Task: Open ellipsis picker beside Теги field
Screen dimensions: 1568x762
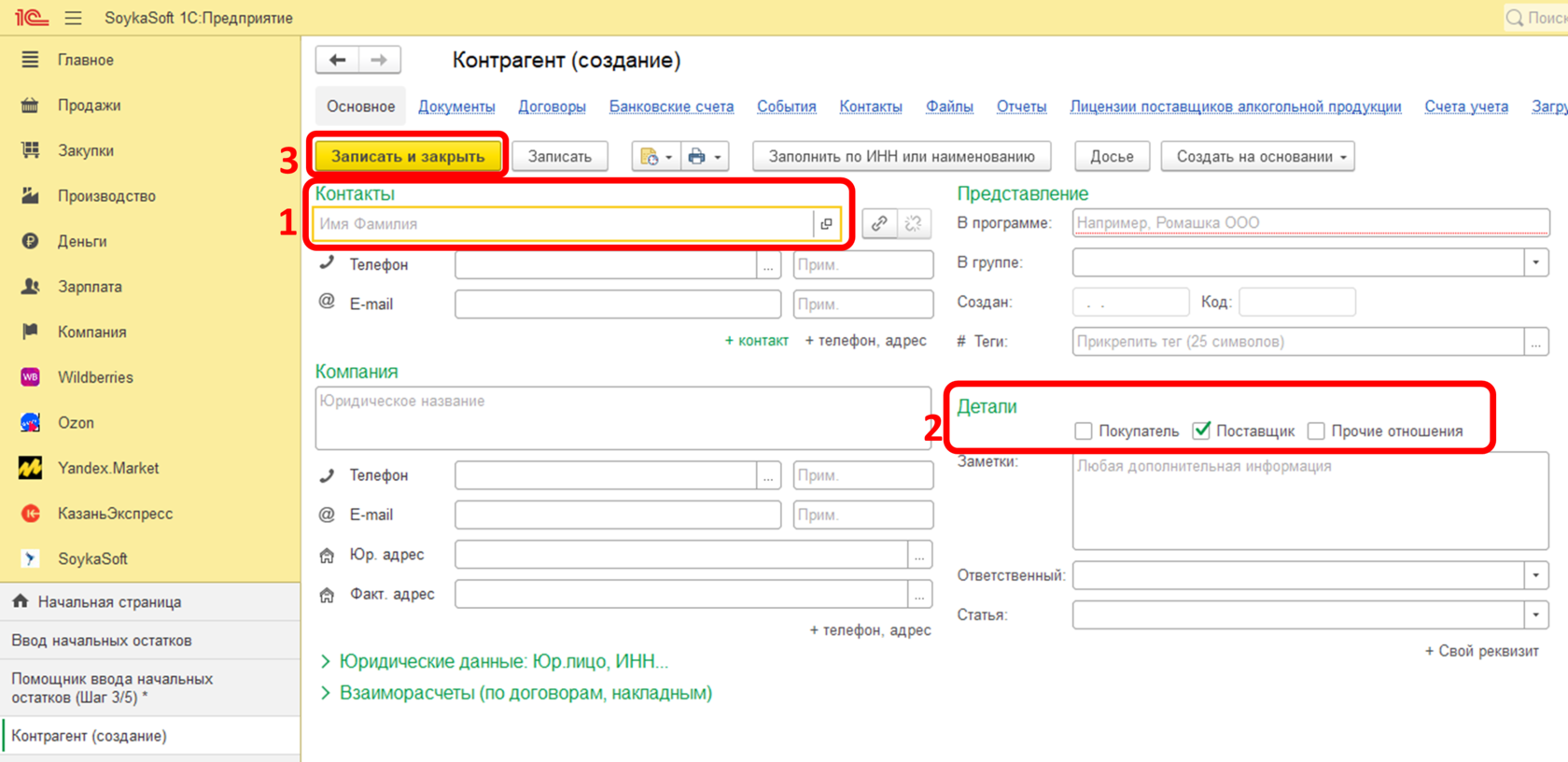Action: click(x=1536, y=342)
